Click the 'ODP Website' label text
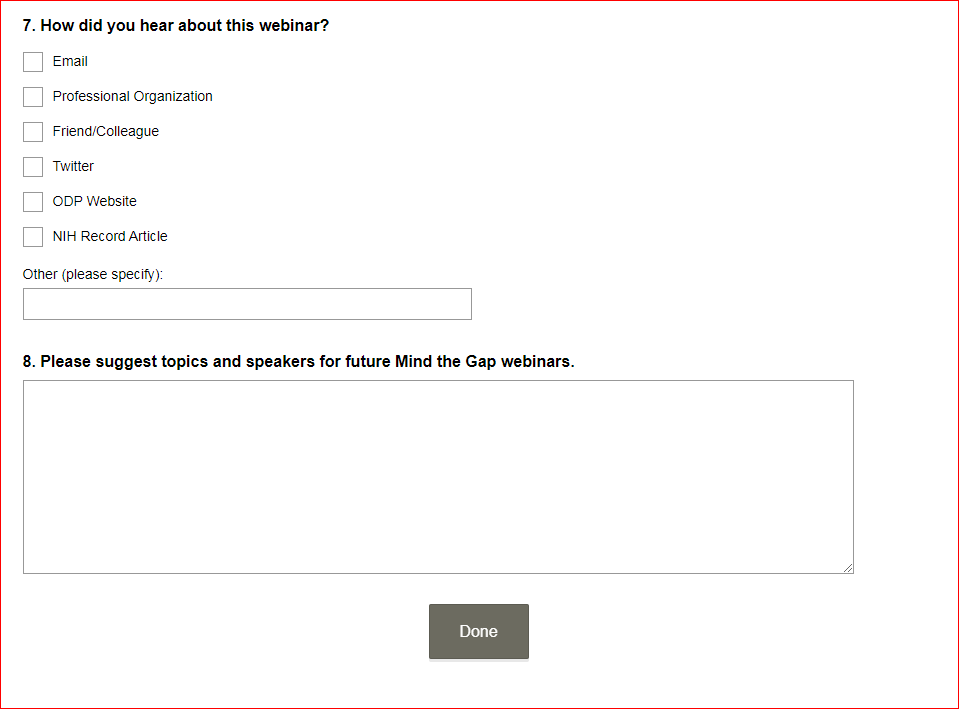Screen dimensions: 959x709 94,202
